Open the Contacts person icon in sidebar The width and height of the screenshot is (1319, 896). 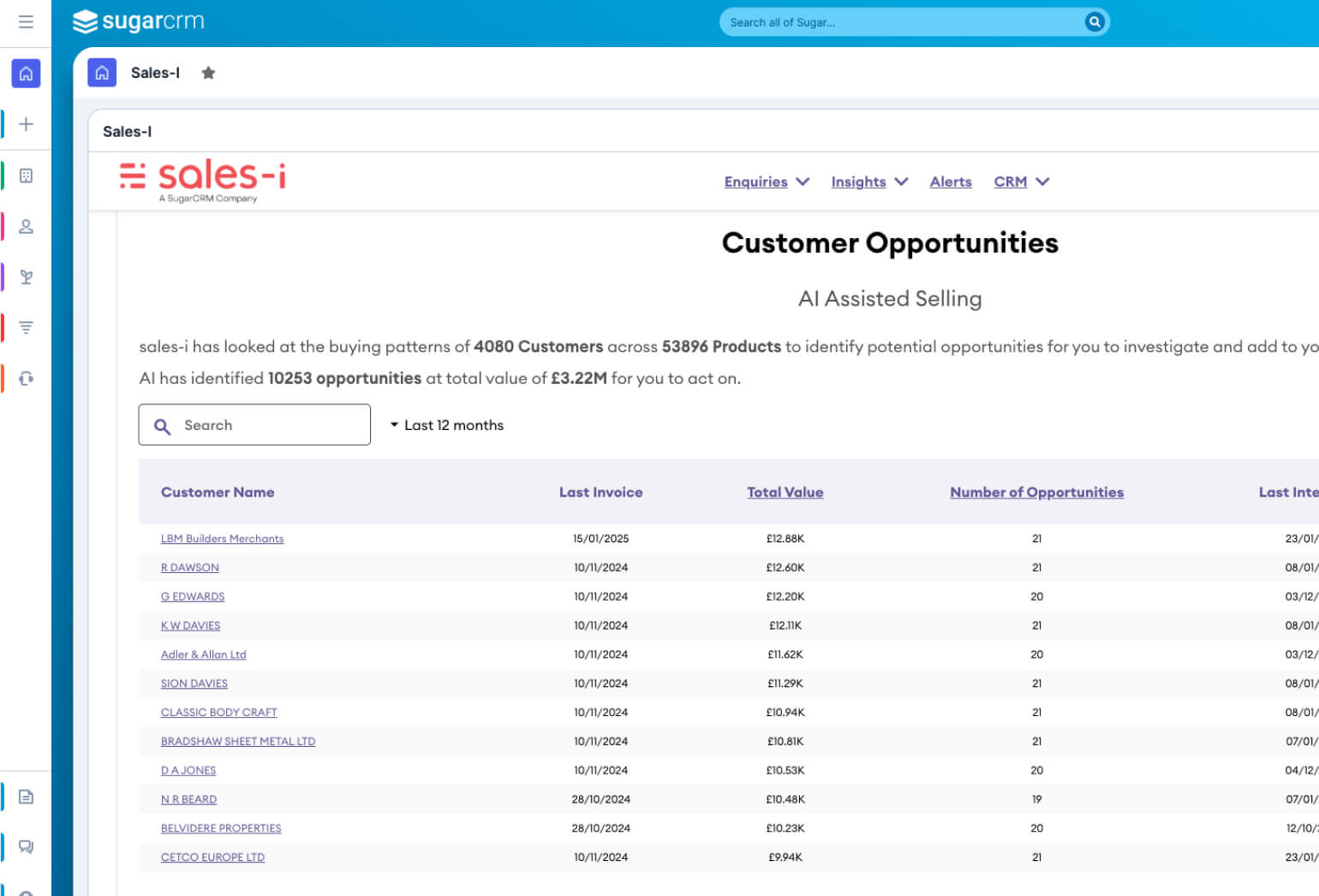[26, 226]
